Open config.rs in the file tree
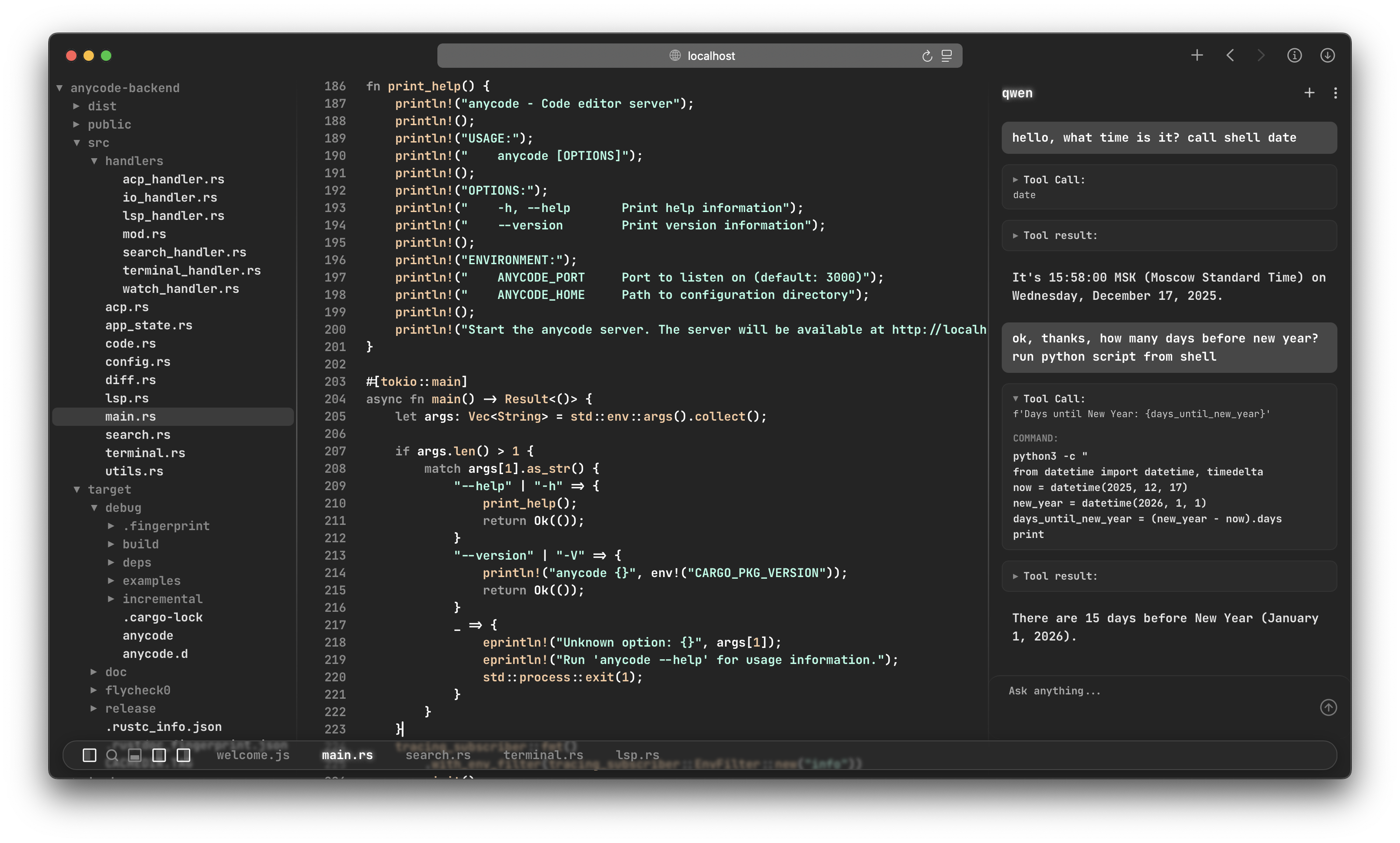The width and height of the screenshot is (1400, 843). point(137,362)
